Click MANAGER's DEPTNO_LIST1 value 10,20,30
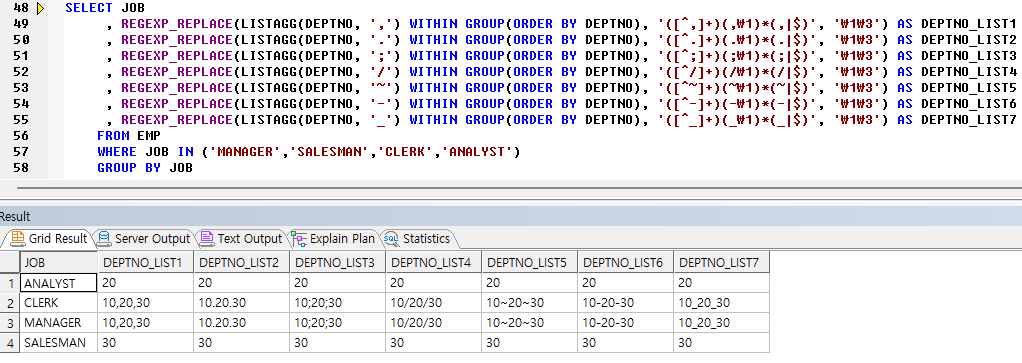 pyautogui.click(x=145, y=323)
